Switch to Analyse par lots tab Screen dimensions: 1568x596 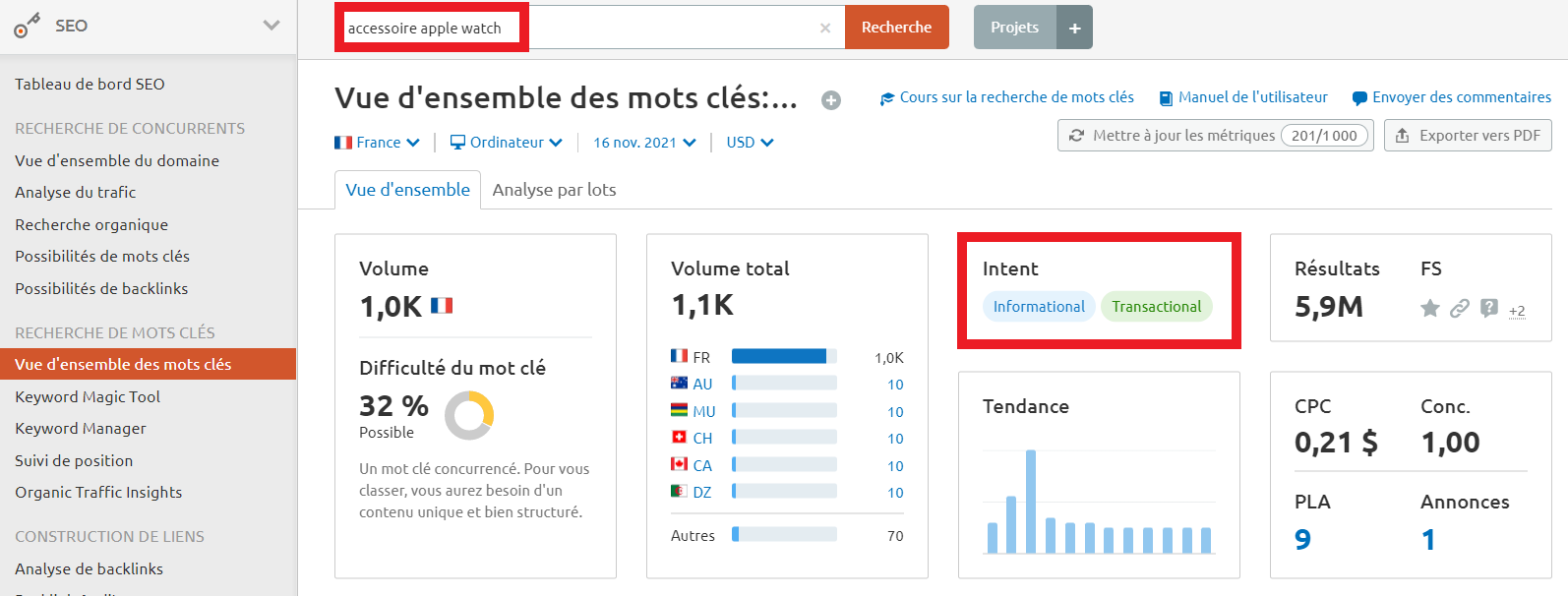coord(554,190)
